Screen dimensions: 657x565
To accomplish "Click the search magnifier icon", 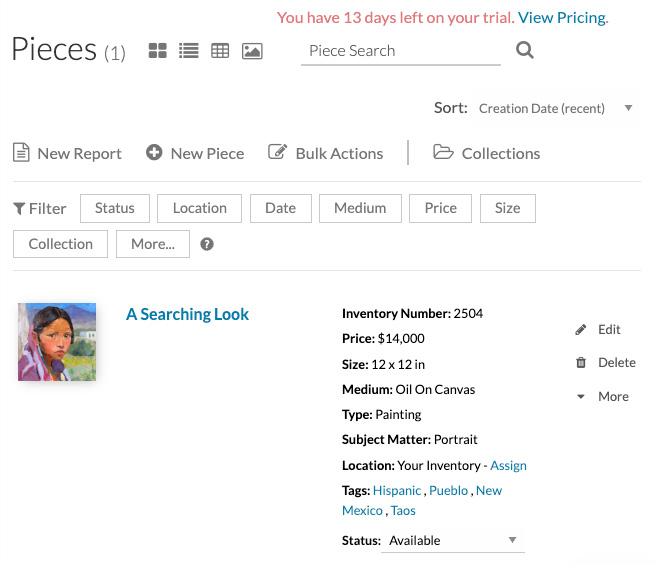I will [x=525, y=51].
